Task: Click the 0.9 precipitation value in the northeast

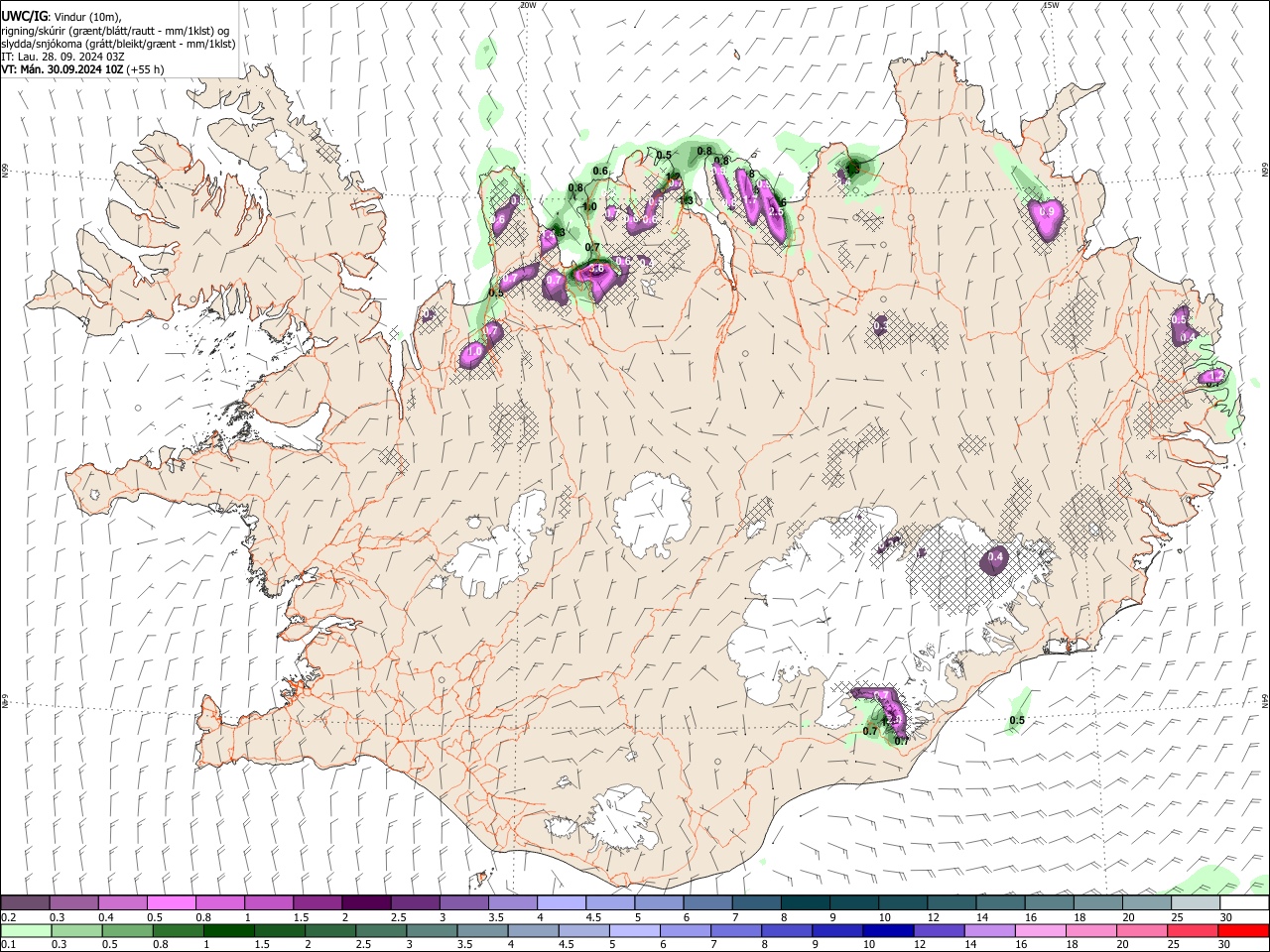Action: coord(1046,212)
